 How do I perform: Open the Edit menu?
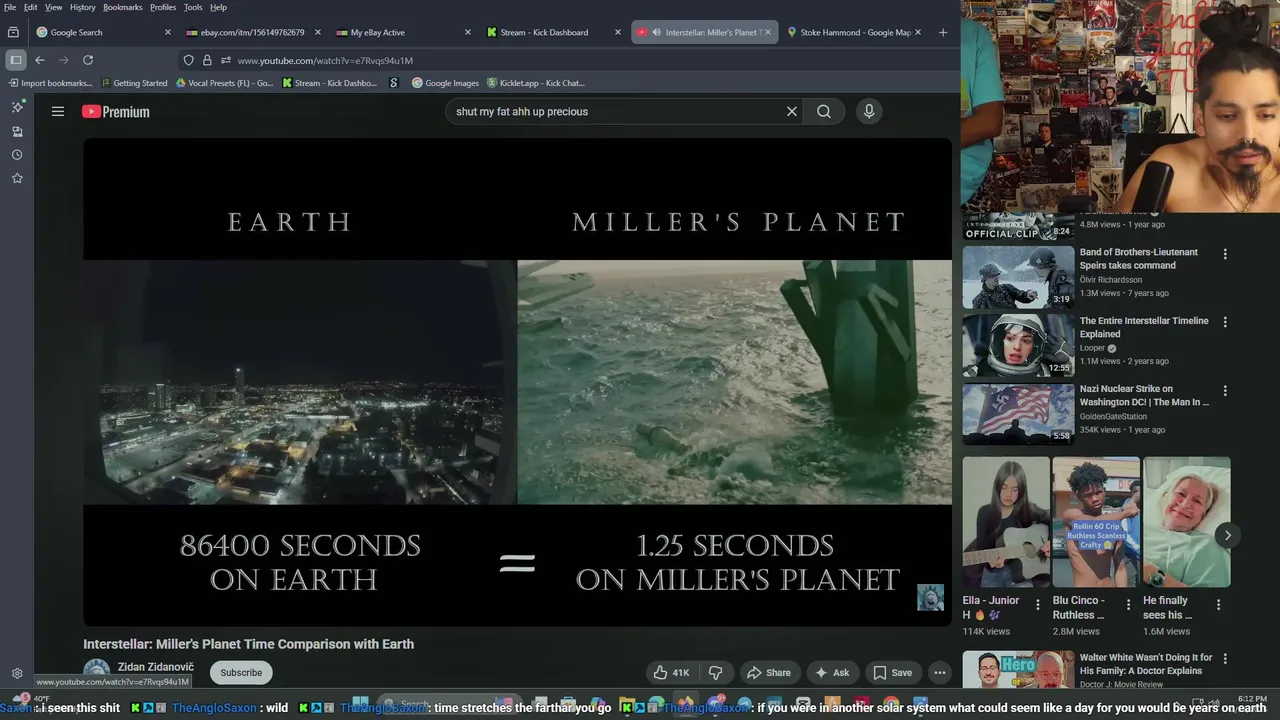(x=31, y=7)
